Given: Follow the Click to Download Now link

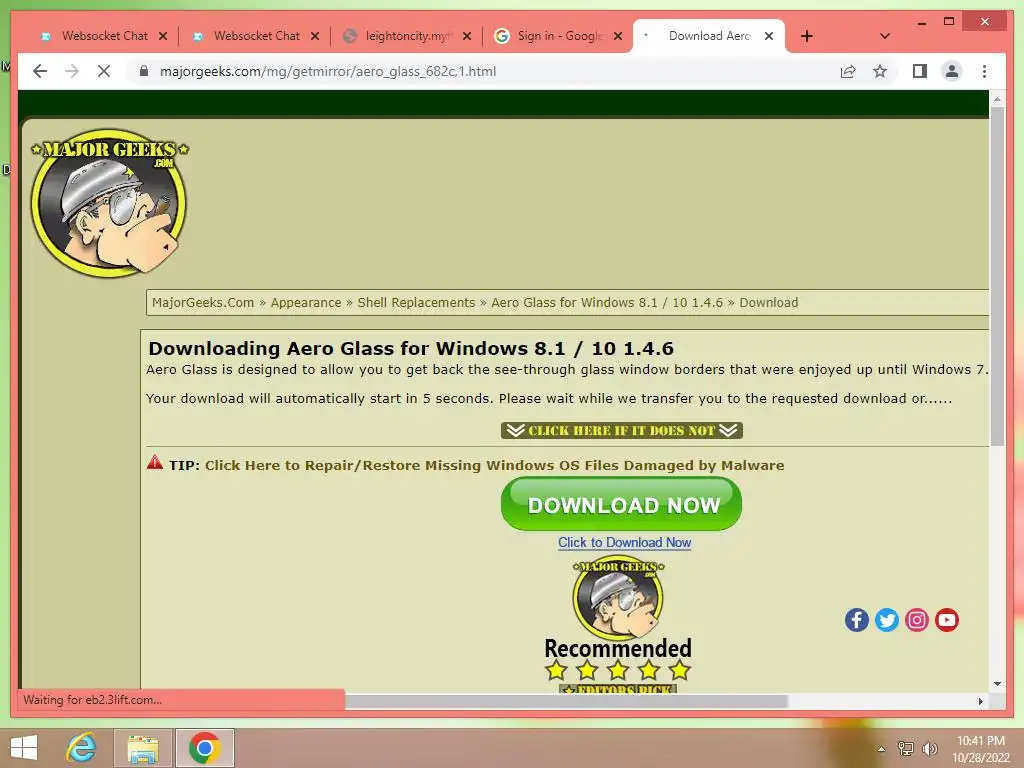Looking at the screenshot, I should 624,542.
